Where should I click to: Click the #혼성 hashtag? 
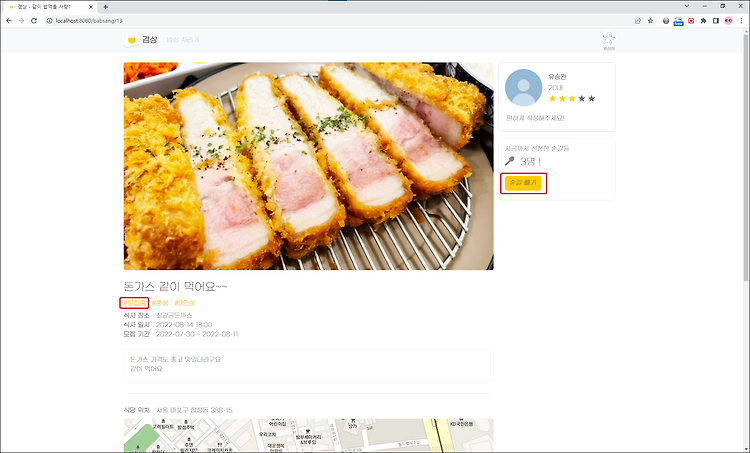[160, 303]
